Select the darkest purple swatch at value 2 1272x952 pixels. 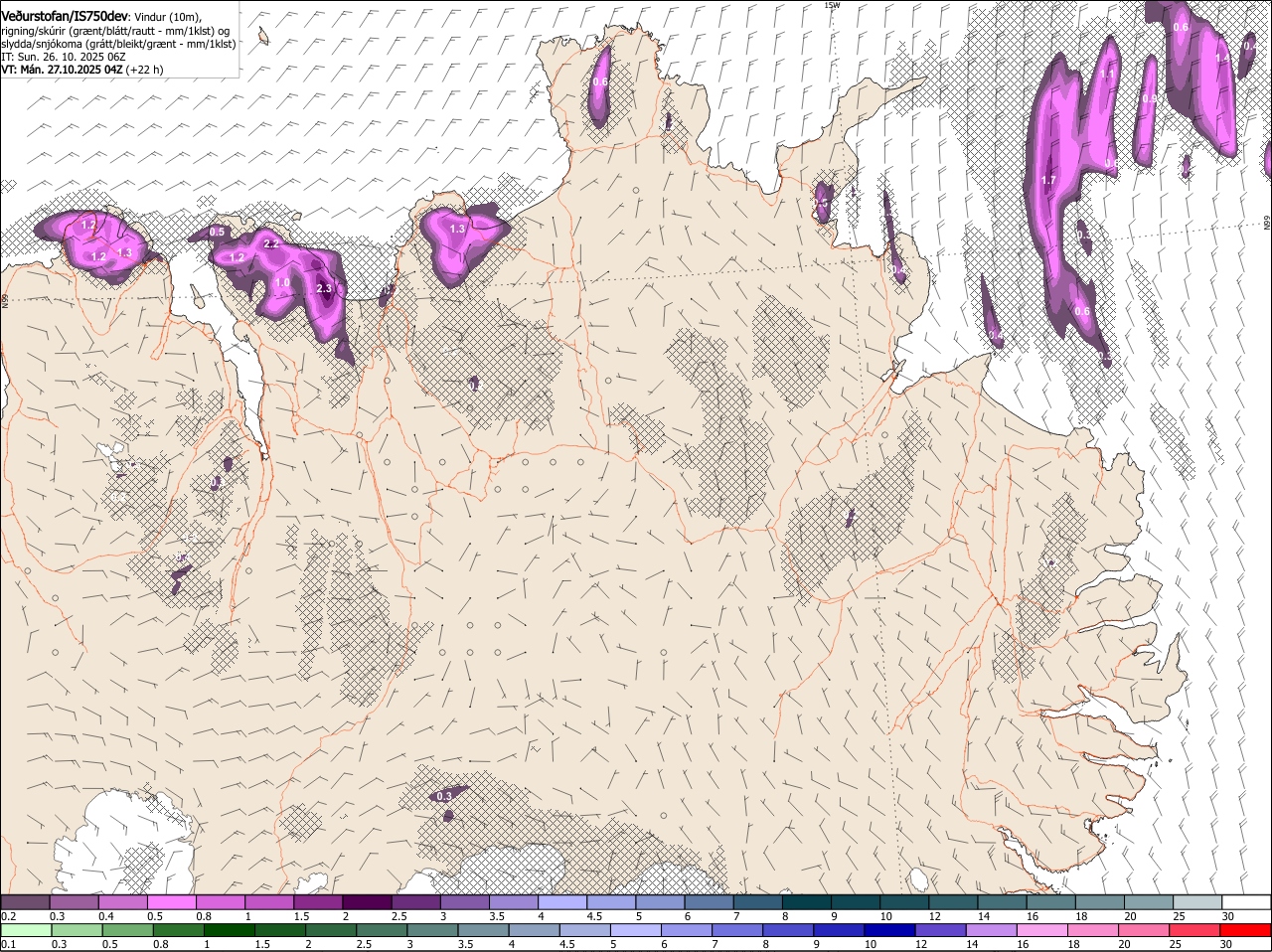367,902
